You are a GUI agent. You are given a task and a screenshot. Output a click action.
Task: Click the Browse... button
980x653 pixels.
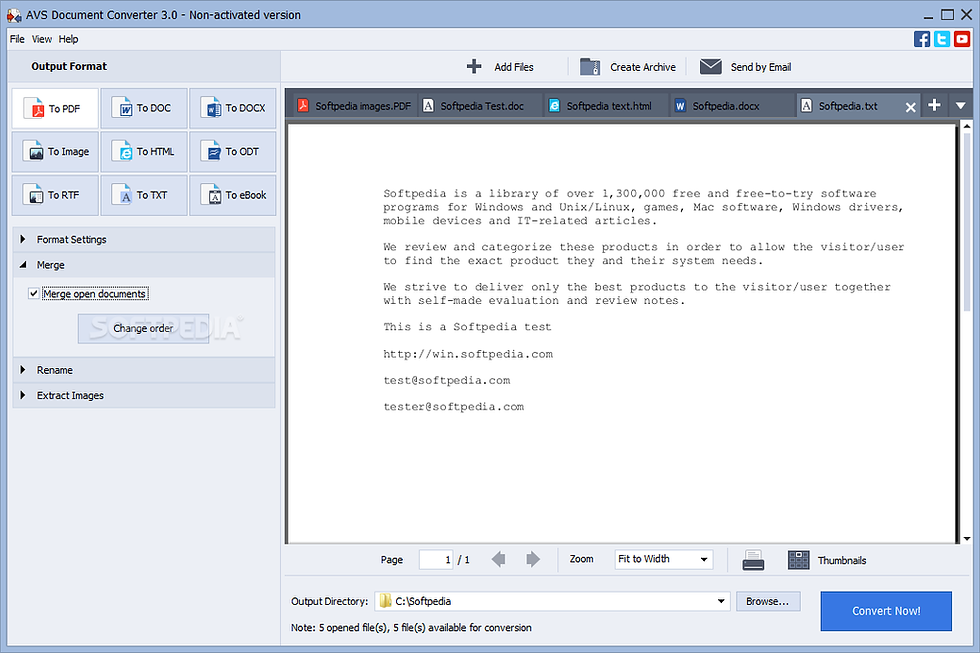768,601
